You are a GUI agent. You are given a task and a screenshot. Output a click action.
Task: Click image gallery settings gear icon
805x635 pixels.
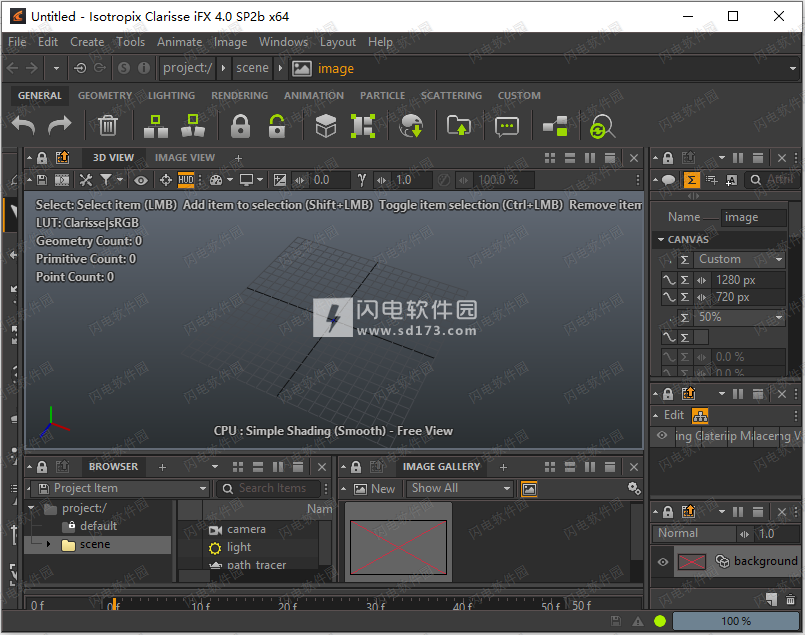pyautogui.click(x=634, y=488)
